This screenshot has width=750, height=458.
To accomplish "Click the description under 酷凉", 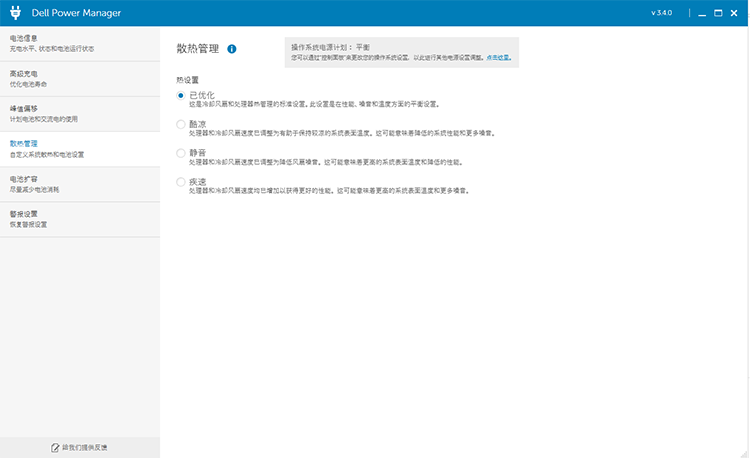I will (x=342, y=133).
